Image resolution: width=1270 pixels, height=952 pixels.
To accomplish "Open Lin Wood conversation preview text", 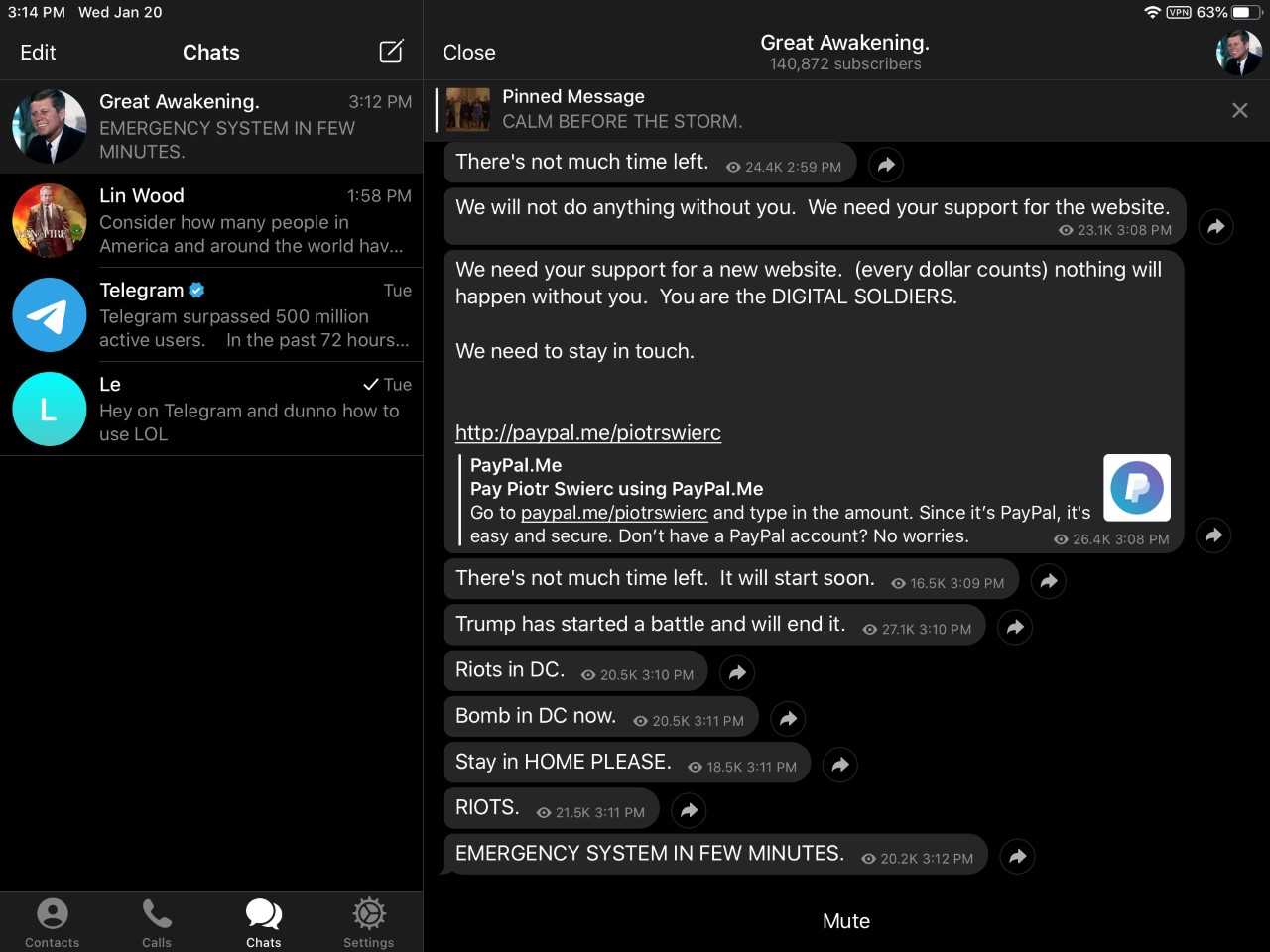I will tap(251, 234).
